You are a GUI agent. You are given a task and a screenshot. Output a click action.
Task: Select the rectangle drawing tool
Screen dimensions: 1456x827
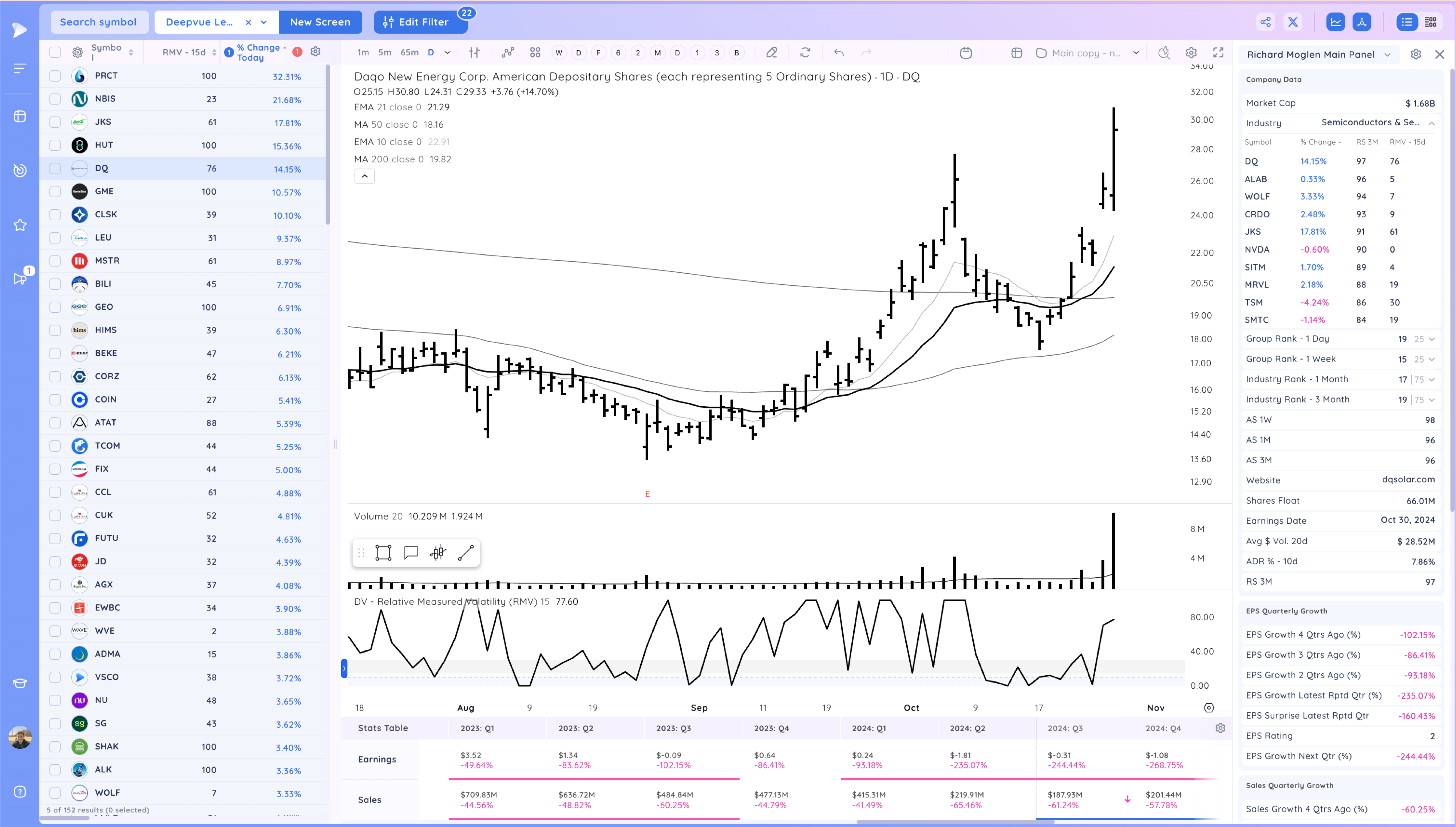(383, 553)
